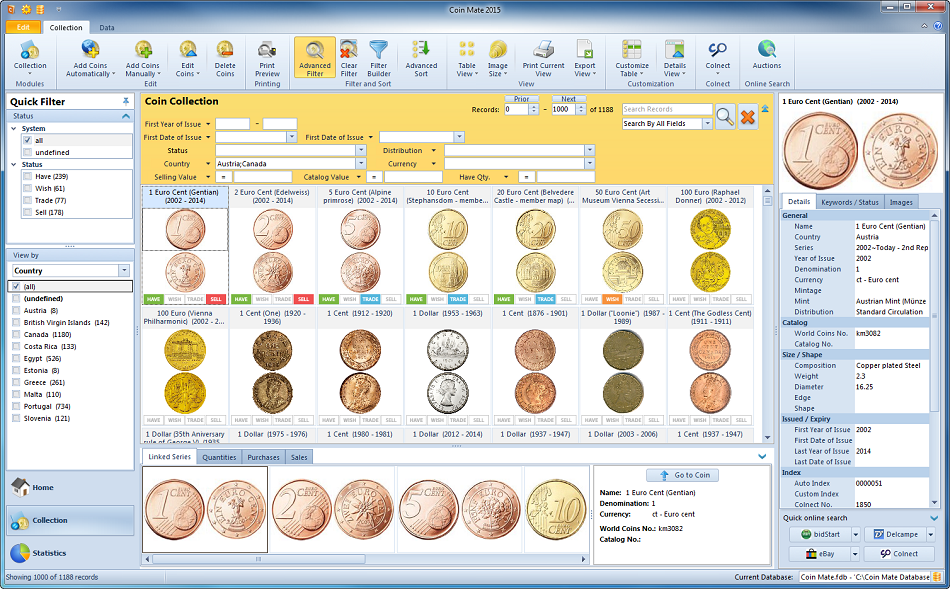The height and width of the screenshot is (589, 950).
Task: Check the Canada (1180) country checkbox
Action: (16, 334)
